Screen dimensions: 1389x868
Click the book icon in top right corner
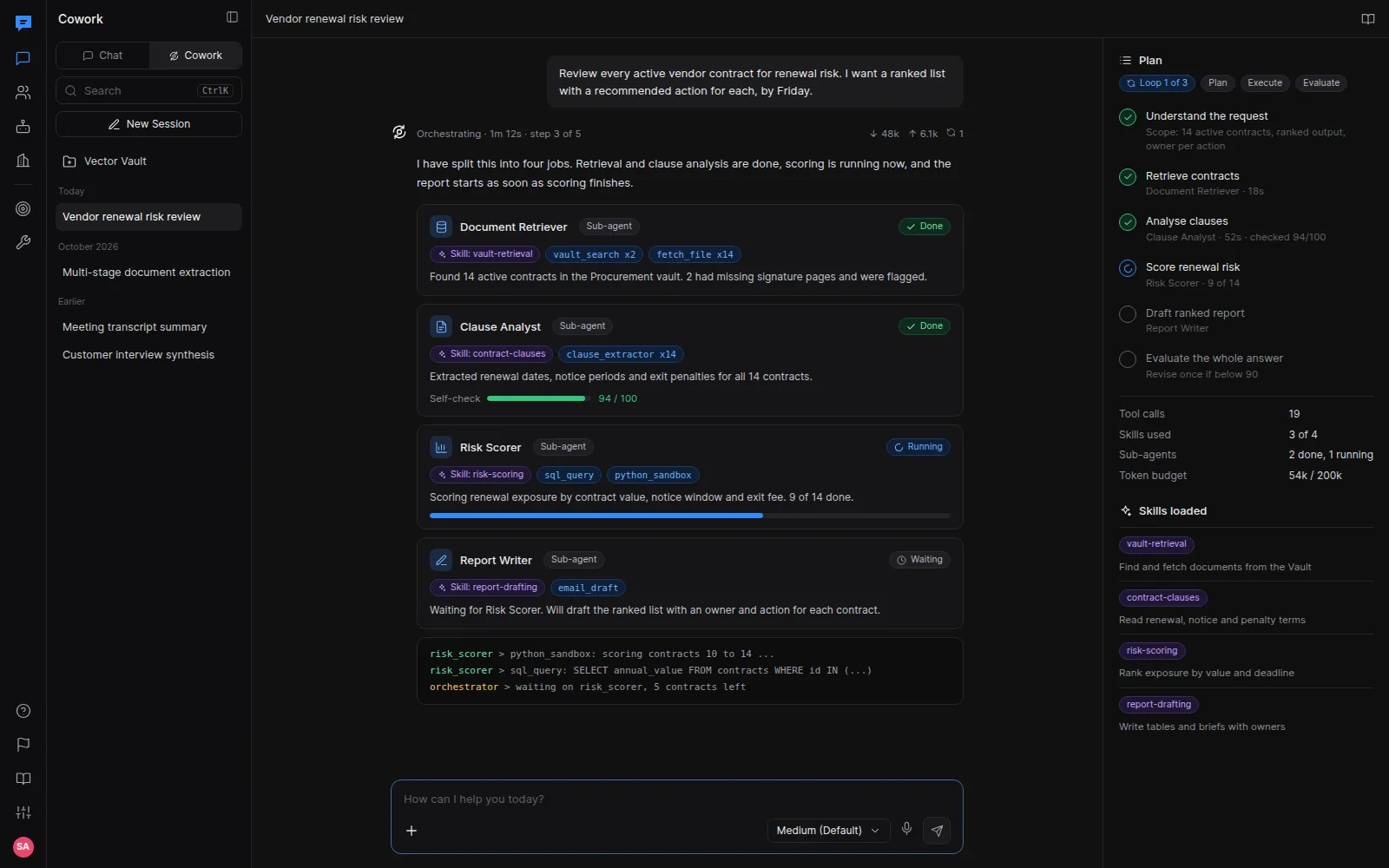point(1368,19)
